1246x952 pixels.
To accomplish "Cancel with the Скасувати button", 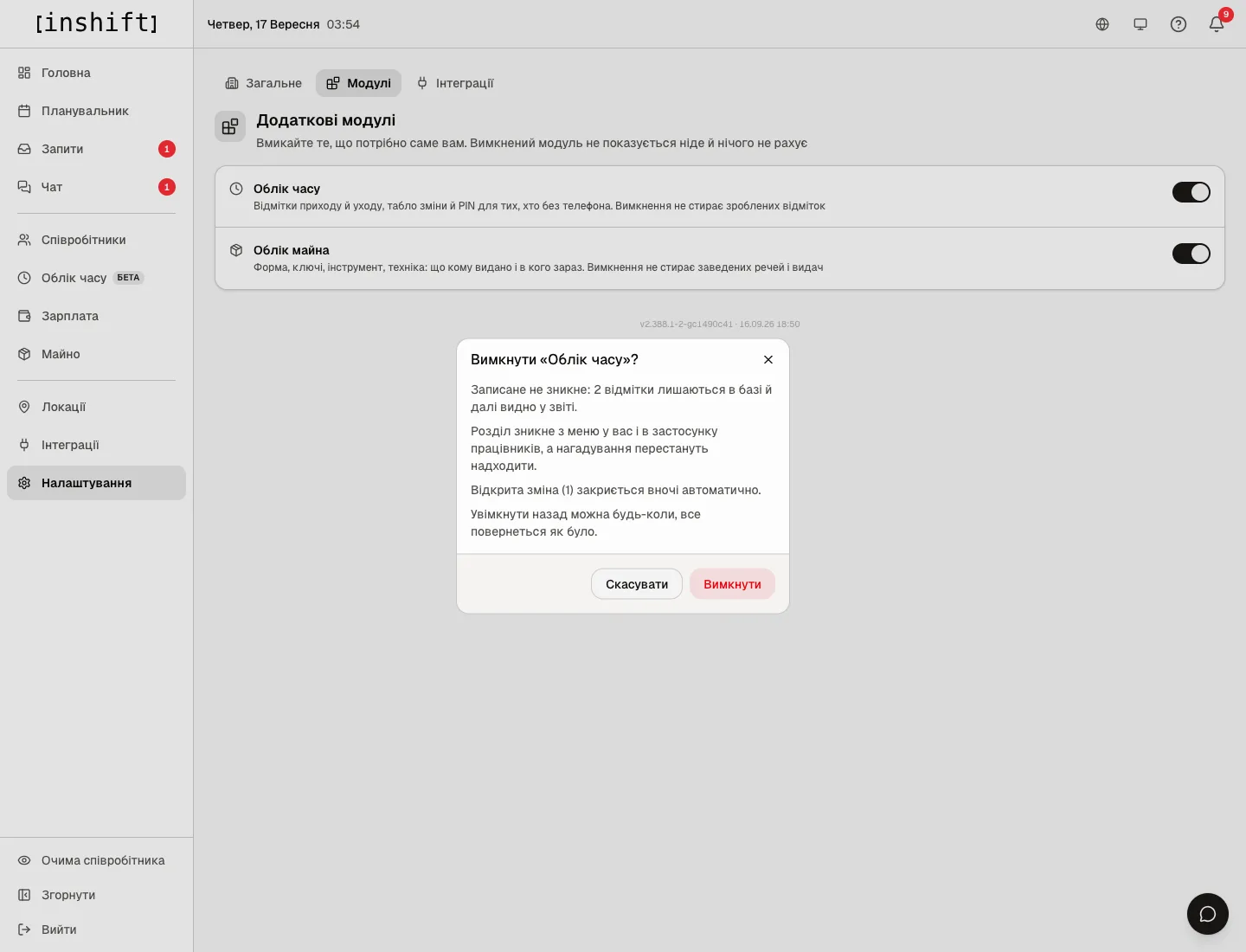I will 637,584.
